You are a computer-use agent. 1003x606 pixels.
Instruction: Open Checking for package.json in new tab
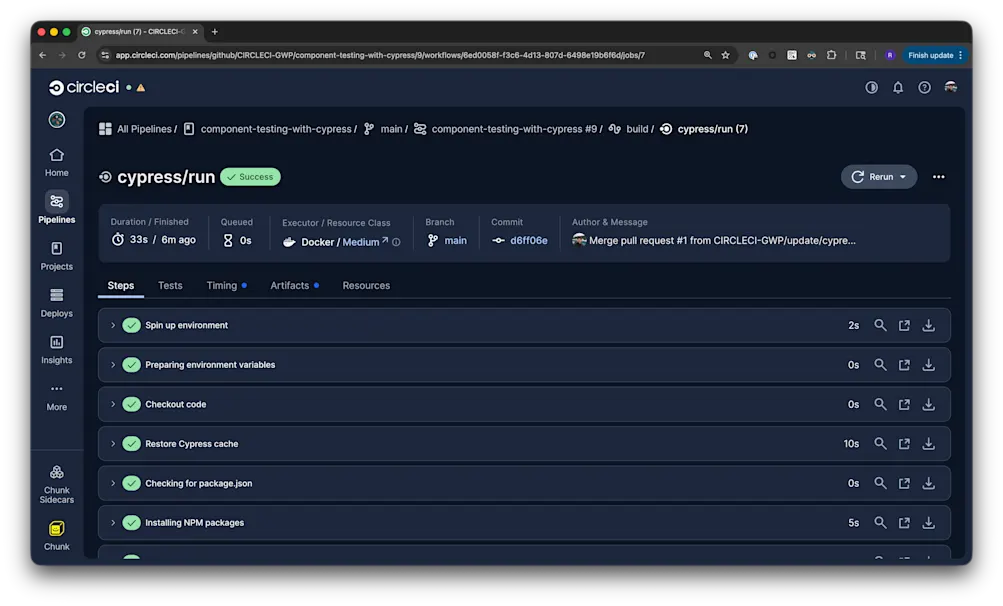904,483
